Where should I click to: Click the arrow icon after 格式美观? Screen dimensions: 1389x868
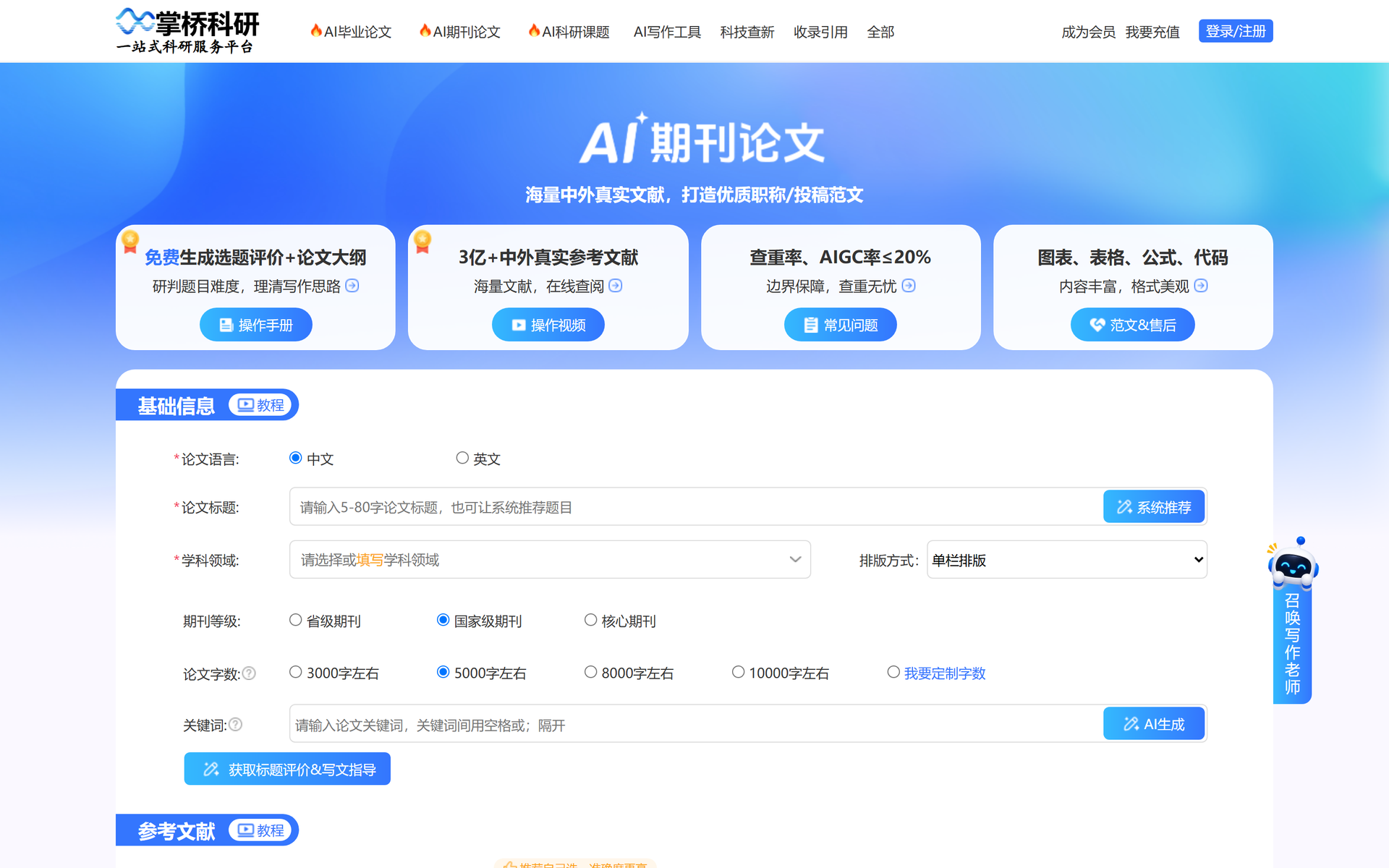coord(1201,286)
